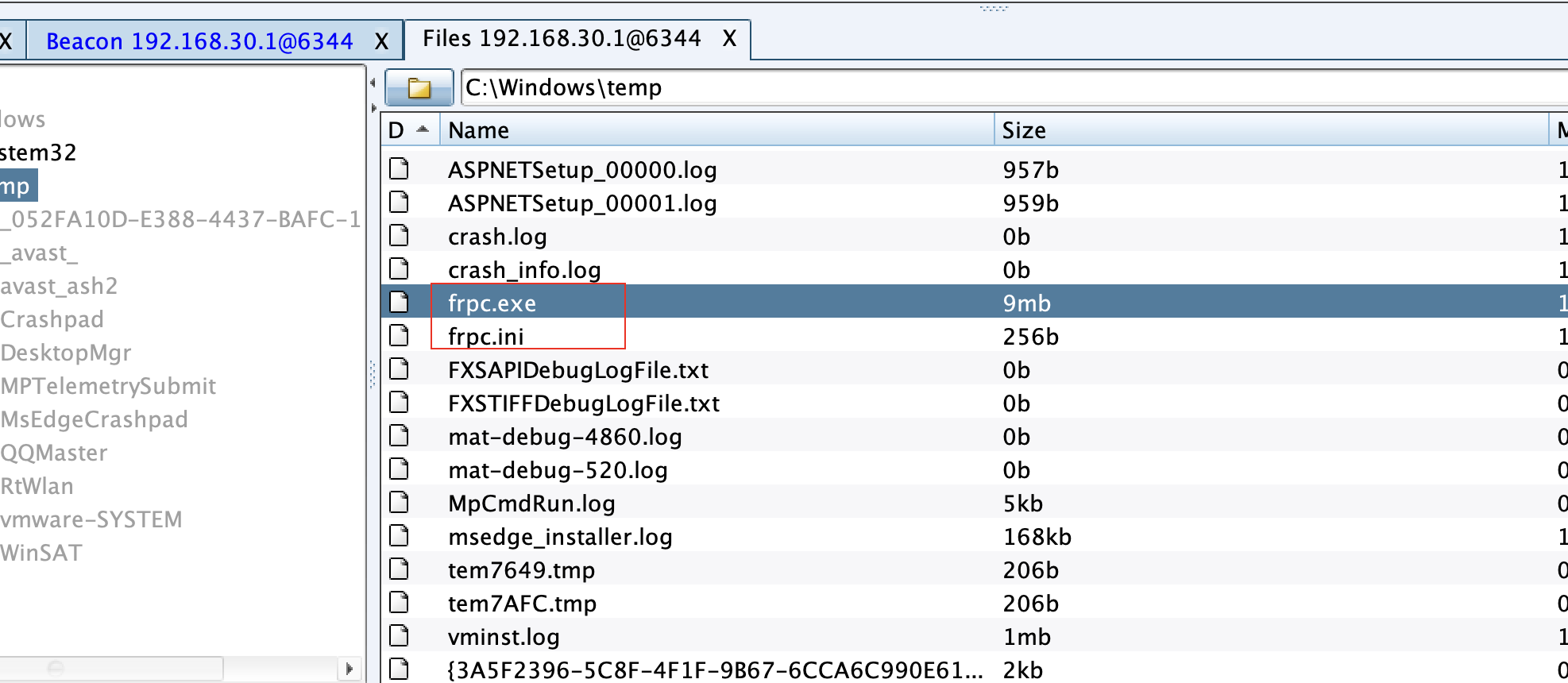Select the msedge_installer.log file name
Image resolution: width=1568 pixels, height=683 pixels.
560,537
